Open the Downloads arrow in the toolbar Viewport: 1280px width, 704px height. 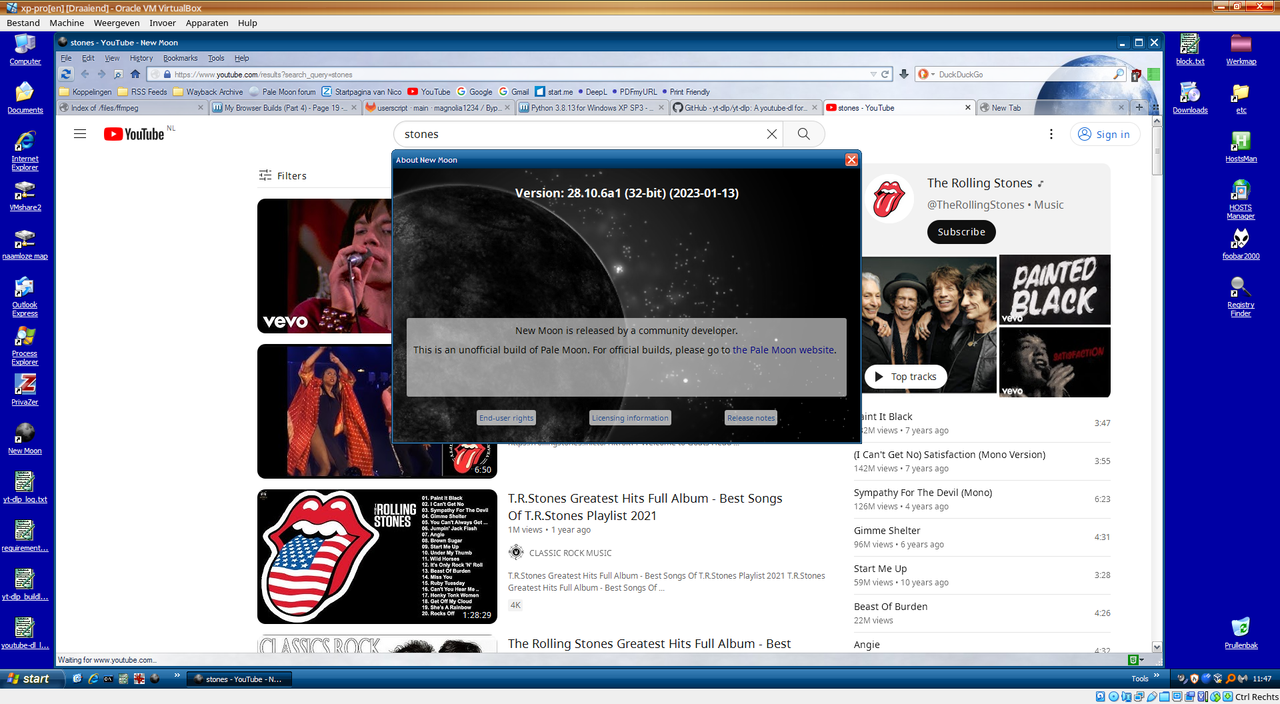(904, 74)
